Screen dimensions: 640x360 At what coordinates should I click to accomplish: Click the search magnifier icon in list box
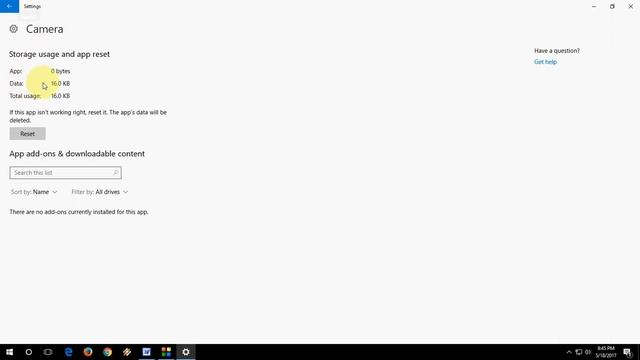coord(116,173)
